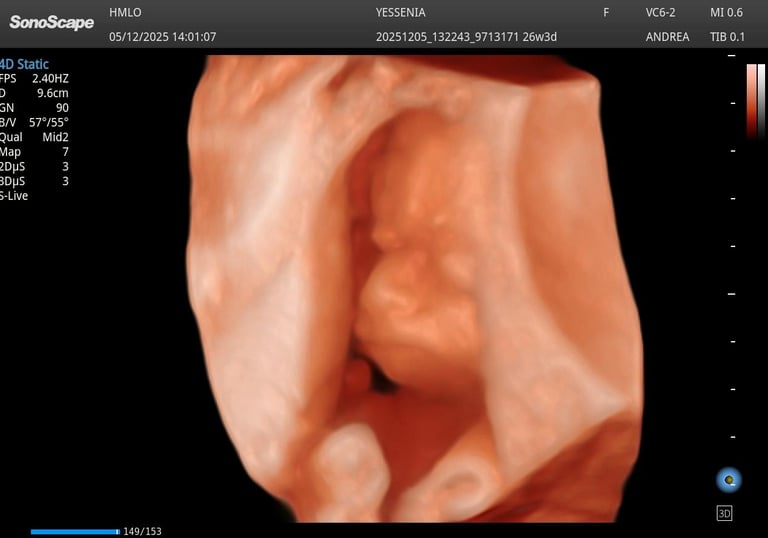Click the 3DµS 3 parameter
The image size is (768, 538).
pyautogui.click(x=34, y=181)
